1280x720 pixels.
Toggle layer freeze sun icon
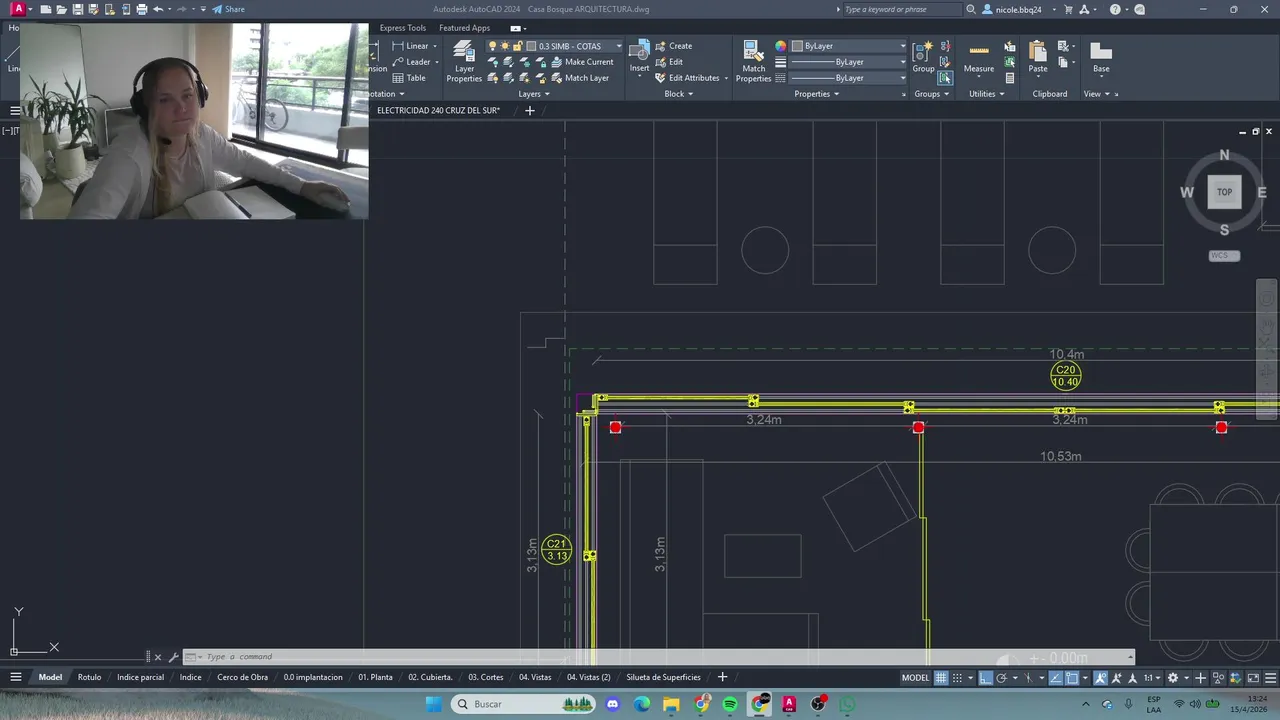pos(505,46)
